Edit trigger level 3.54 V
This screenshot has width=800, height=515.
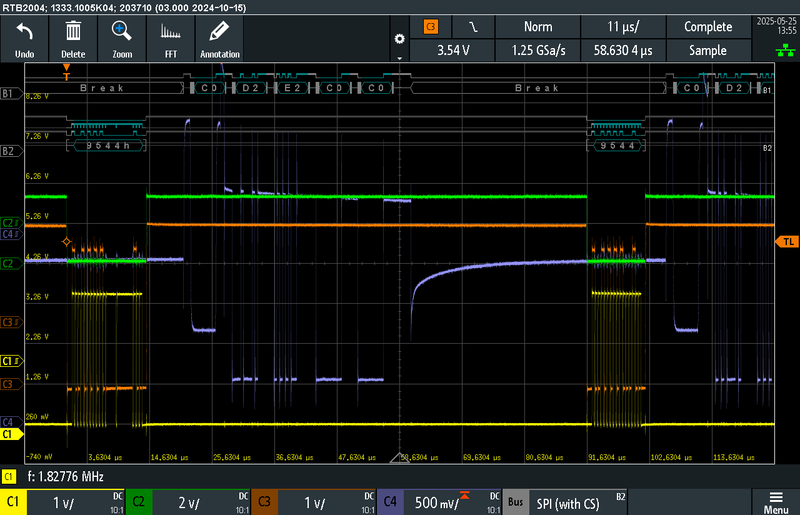tap(452, 50)
